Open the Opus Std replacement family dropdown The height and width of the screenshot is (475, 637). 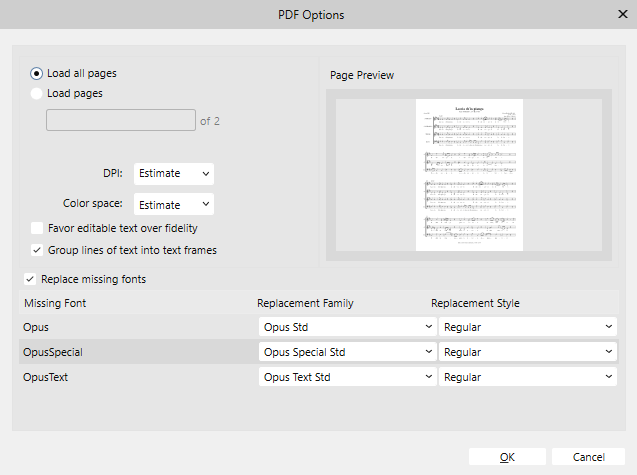(347, 327)
